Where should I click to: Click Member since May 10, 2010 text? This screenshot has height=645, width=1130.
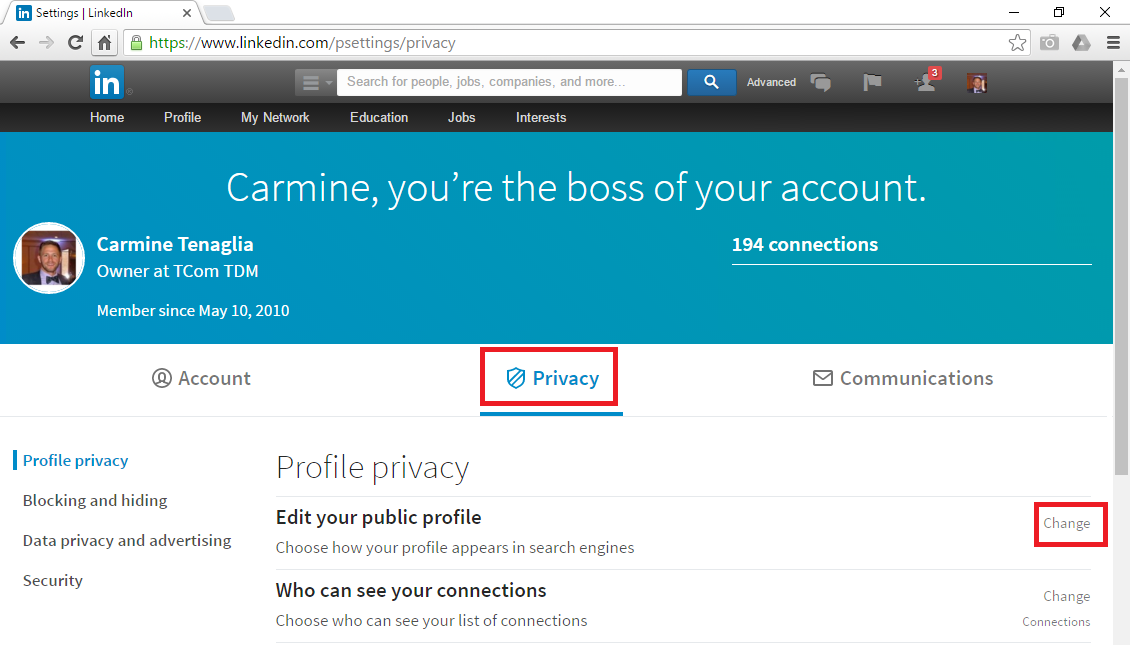[x=193, y=311]
